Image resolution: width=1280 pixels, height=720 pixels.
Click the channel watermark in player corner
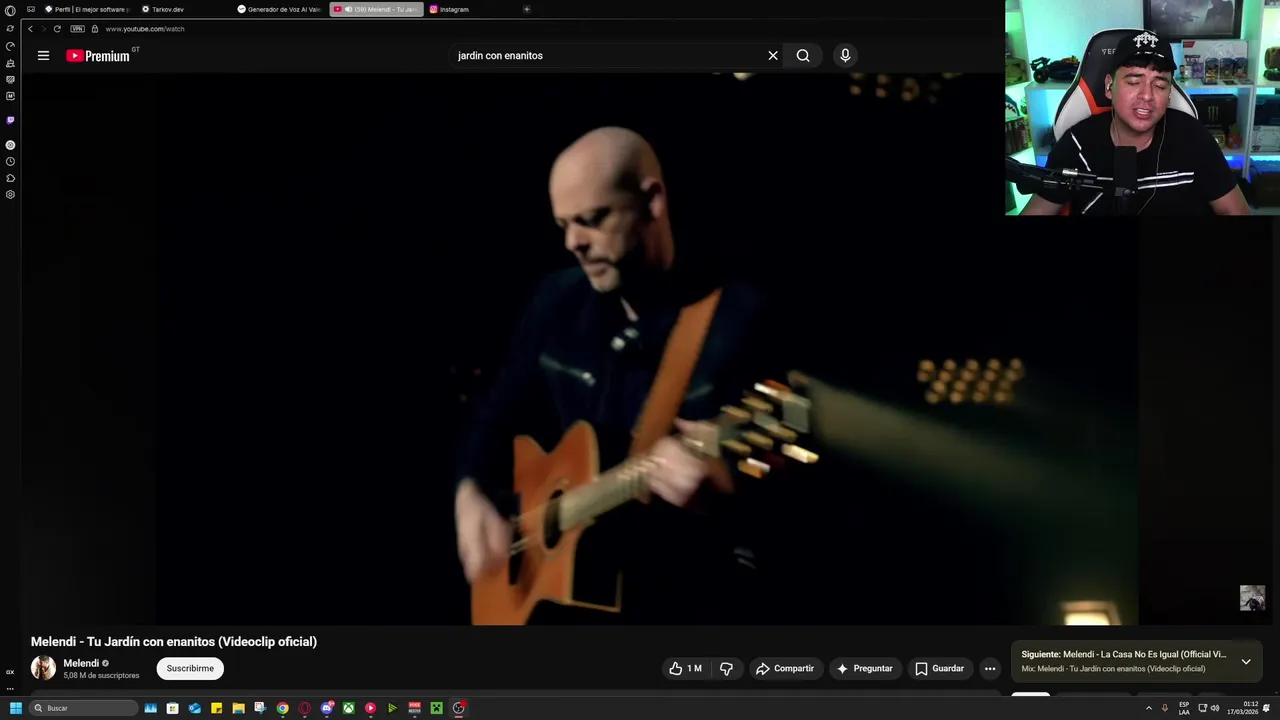(1252, 598)
